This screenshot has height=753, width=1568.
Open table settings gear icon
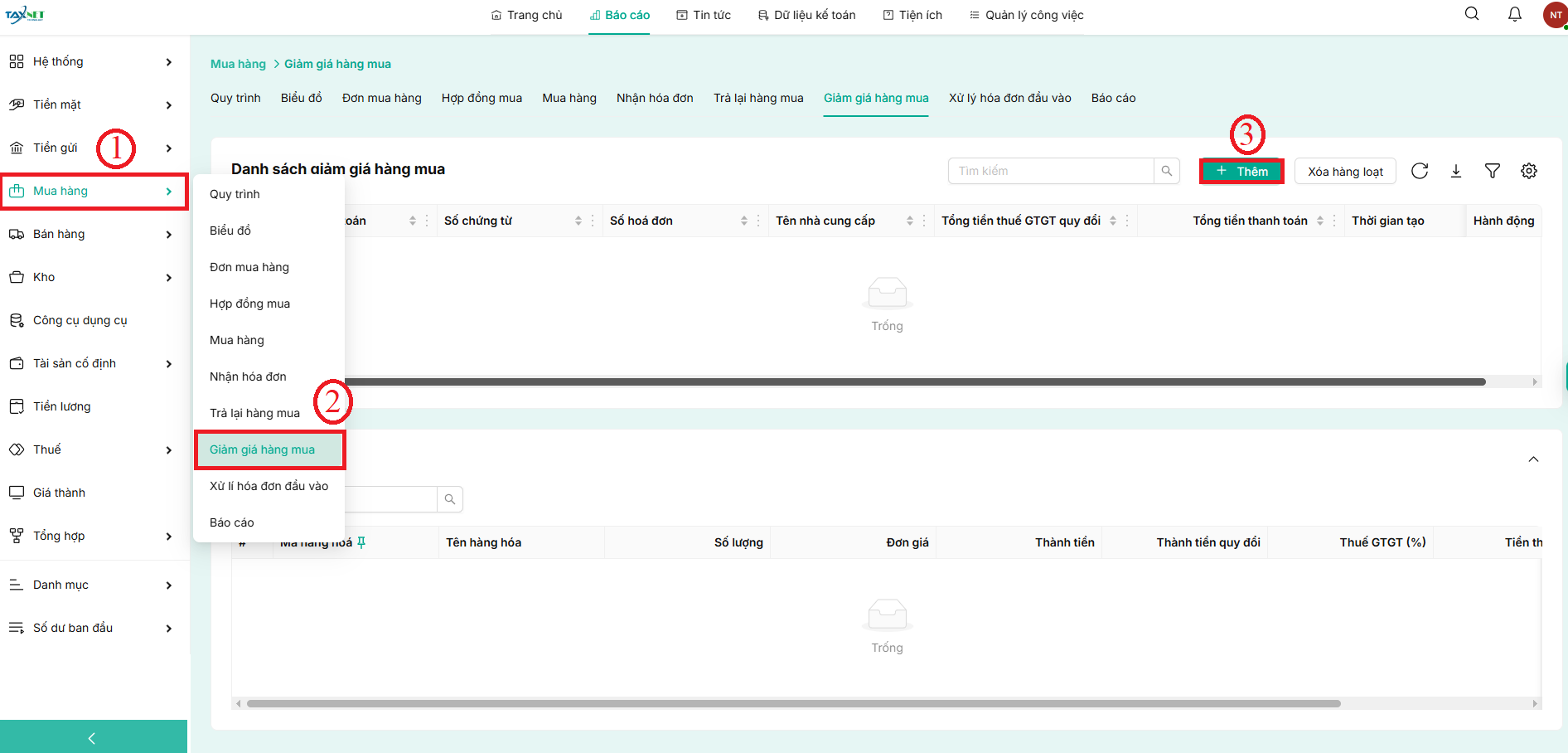coord(1529,171)
